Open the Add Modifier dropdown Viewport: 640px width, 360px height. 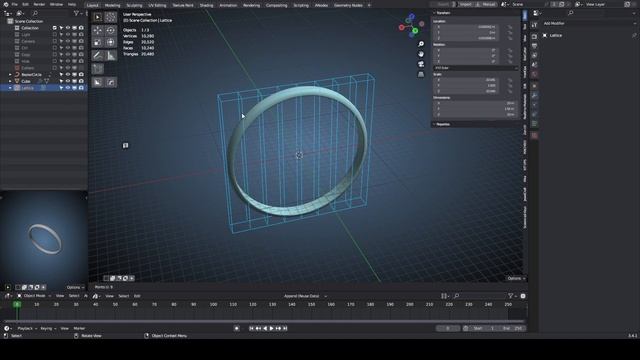click(589, 23)
